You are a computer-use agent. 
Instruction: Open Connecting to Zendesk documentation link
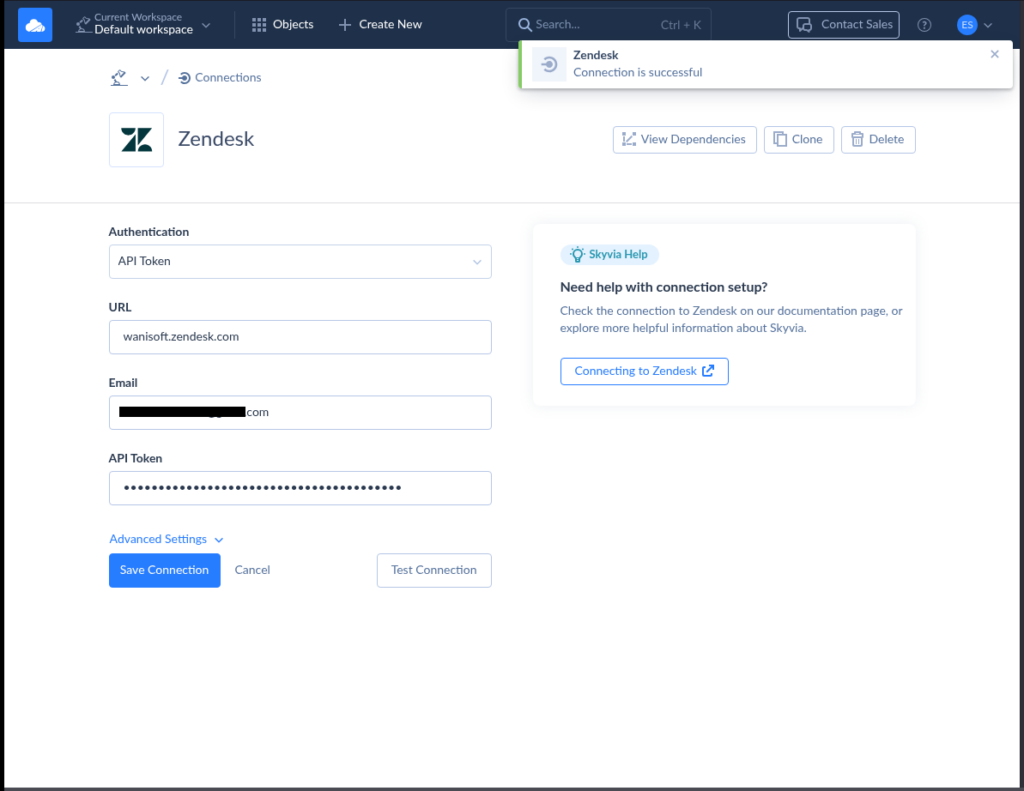(644, 371)
